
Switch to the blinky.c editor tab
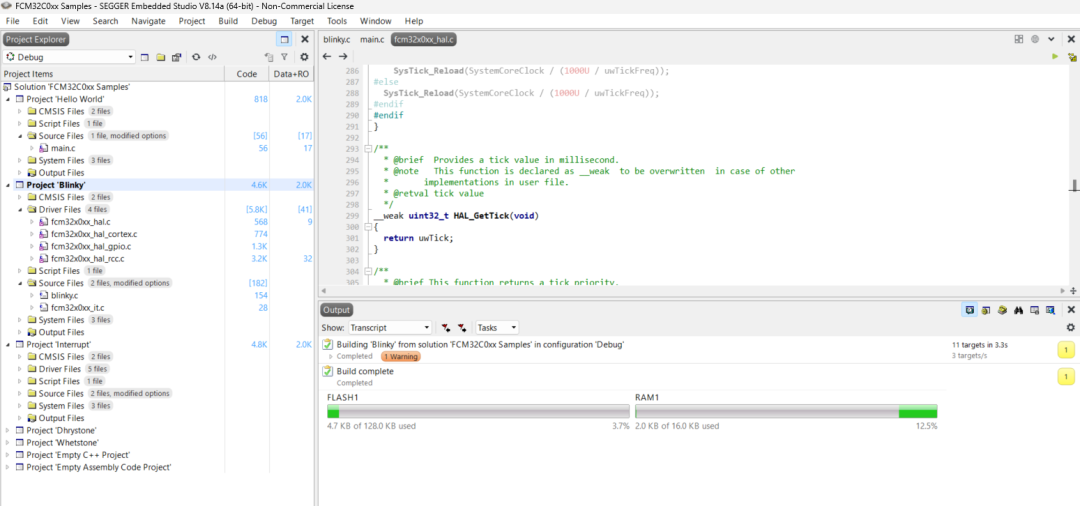coord(336,39)
